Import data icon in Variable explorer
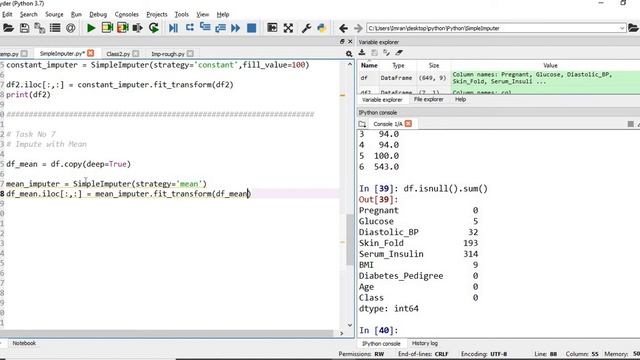This screenshot has height=360, width=640. (362, 53)
